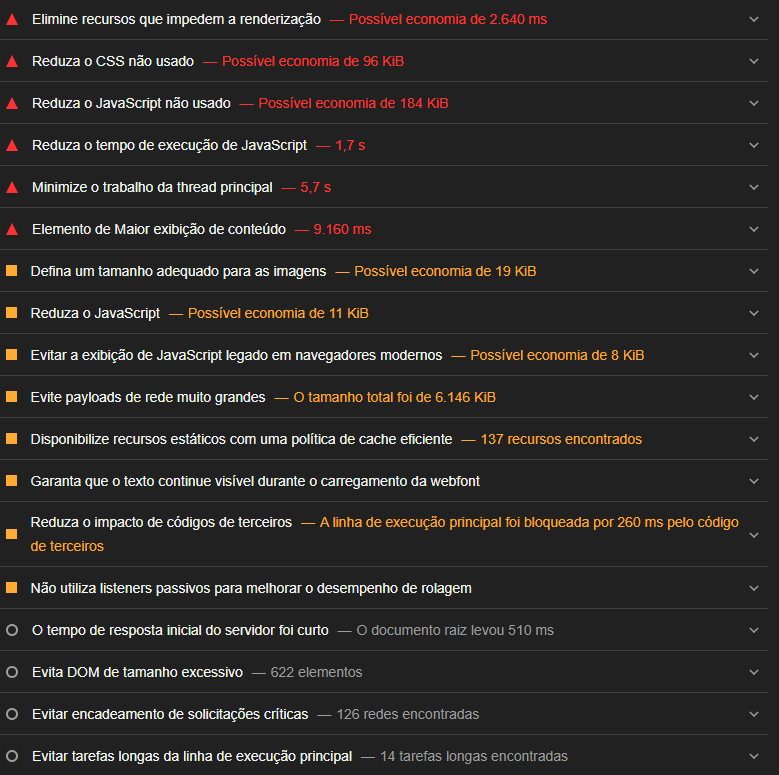Expand chevron for 'Reduza o tempo de execução de JavaScript'
The image size is (779, 775).
pos(754,145)
